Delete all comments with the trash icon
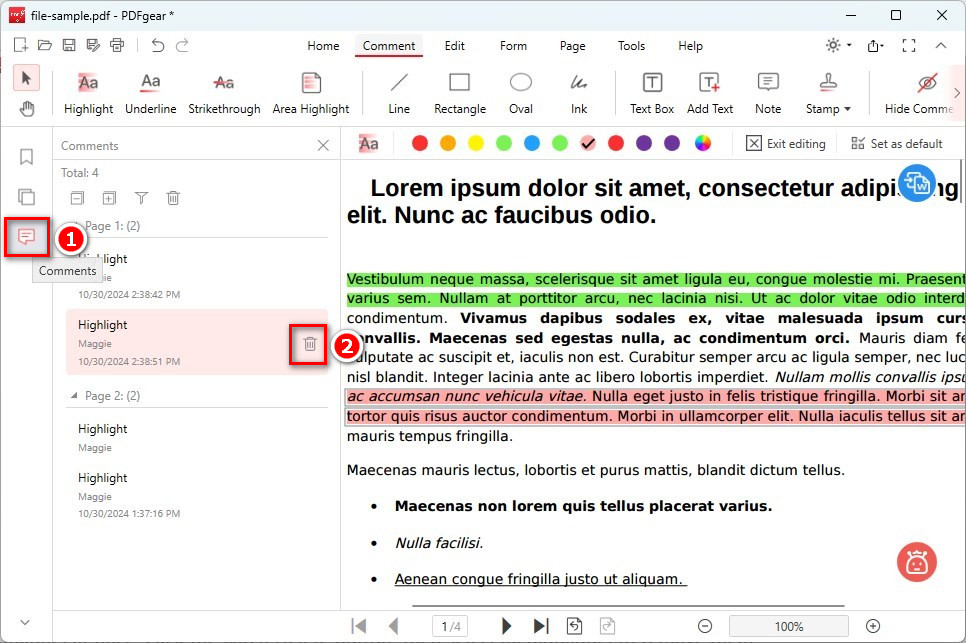This screenshot has width=966, height=643. (173, 198)
